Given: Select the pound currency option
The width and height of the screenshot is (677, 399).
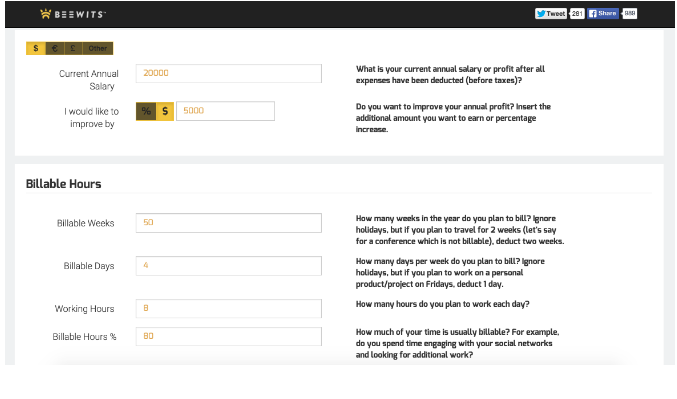Looking at the screenshot, I should [73, 48].
